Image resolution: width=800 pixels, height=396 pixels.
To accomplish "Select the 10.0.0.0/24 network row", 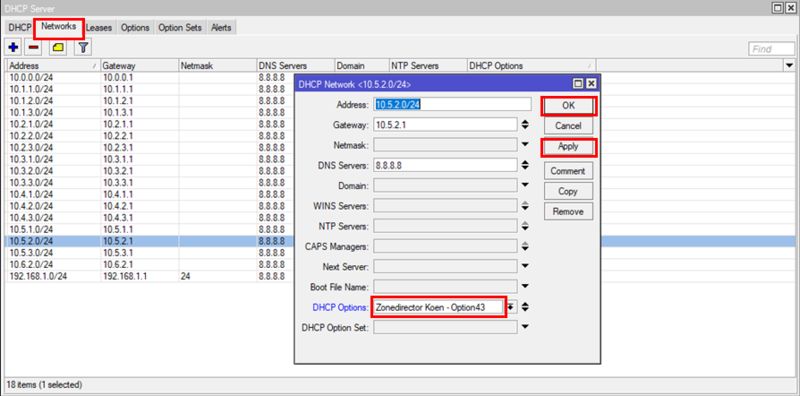I will pos(149,78).
